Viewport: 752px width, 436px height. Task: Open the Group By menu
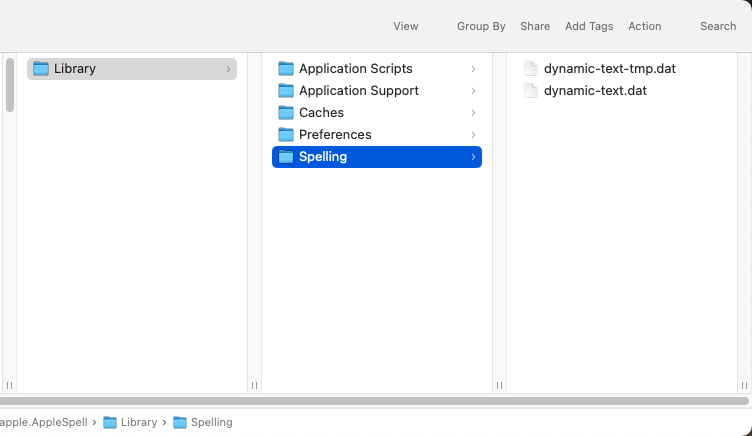coord(481,26)
